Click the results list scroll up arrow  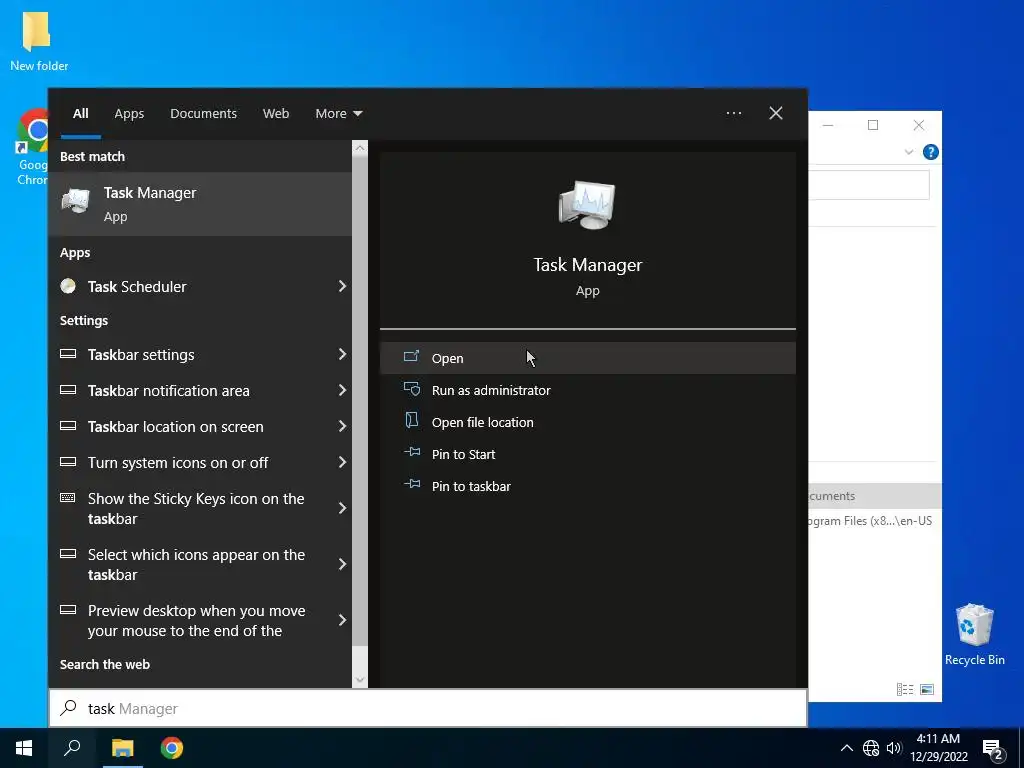coord(360,148)
